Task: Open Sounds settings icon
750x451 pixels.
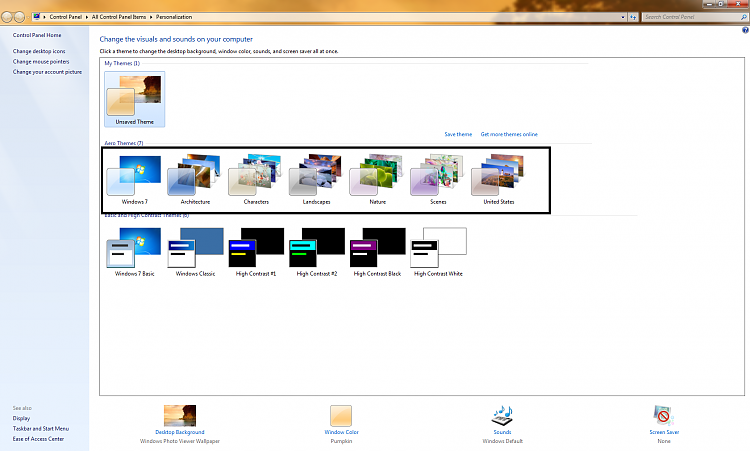Action: [502, 415]
